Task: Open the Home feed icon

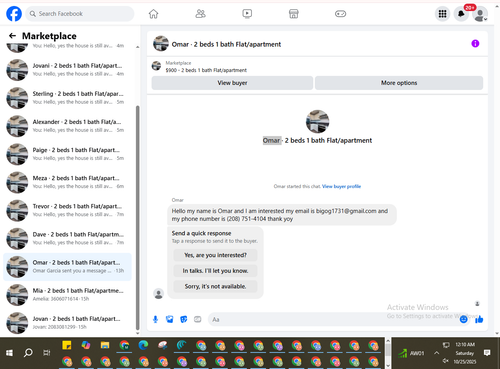Action: (x=153, y=14)
